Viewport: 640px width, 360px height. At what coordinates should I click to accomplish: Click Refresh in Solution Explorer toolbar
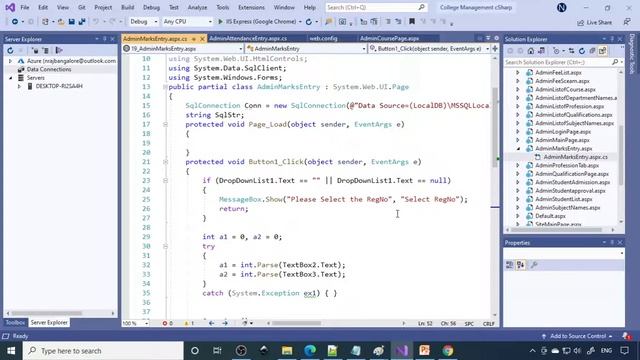(582, 51)
